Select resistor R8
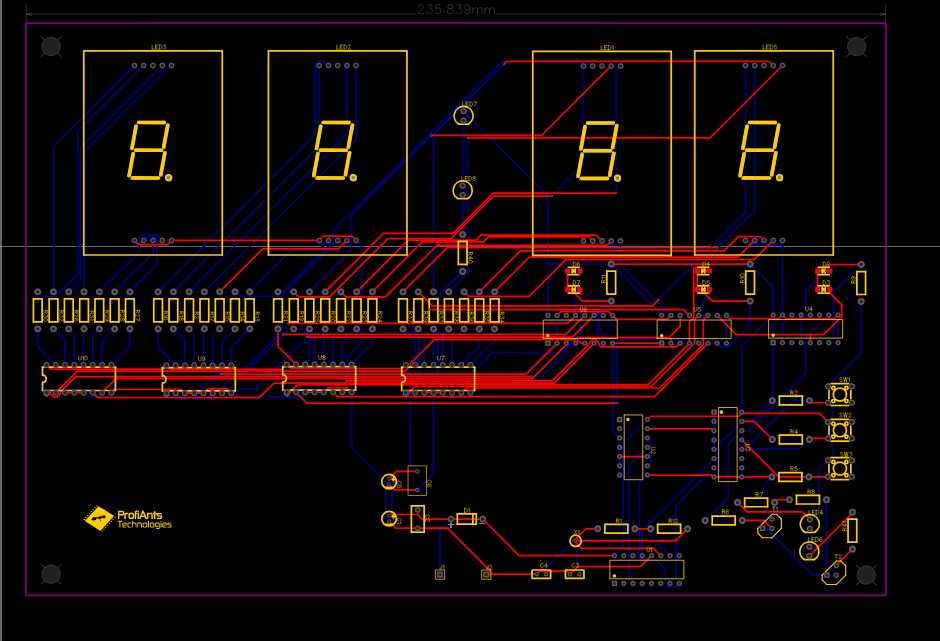 pos(808,499)
